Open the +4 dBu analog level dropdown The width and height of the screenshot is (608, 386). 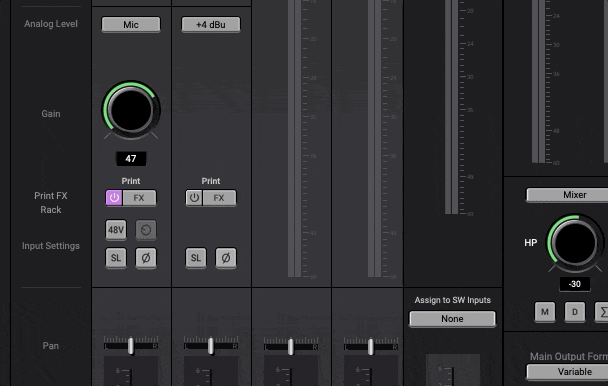click(x=211, y=25)
